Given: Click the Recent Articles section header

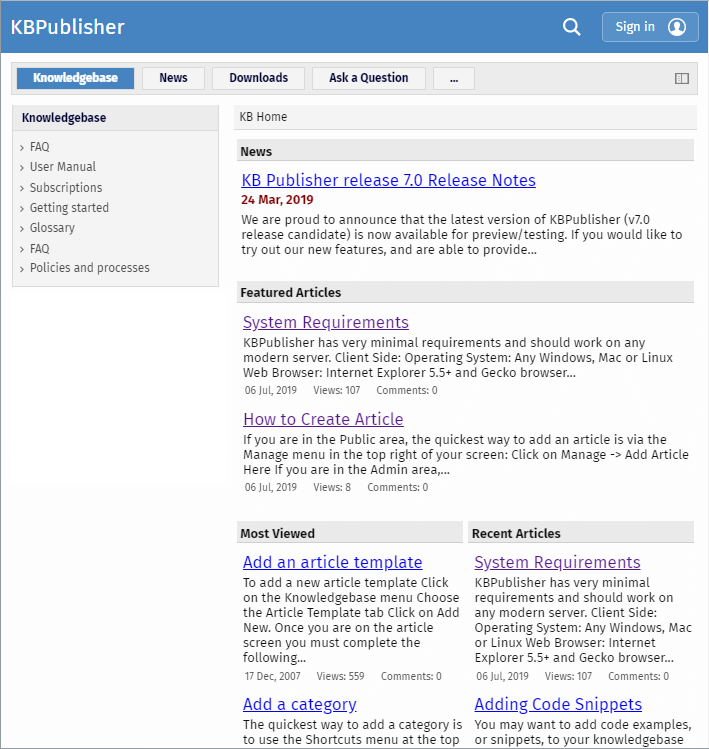Looking at the screenshot, I should tap(581, 533).
